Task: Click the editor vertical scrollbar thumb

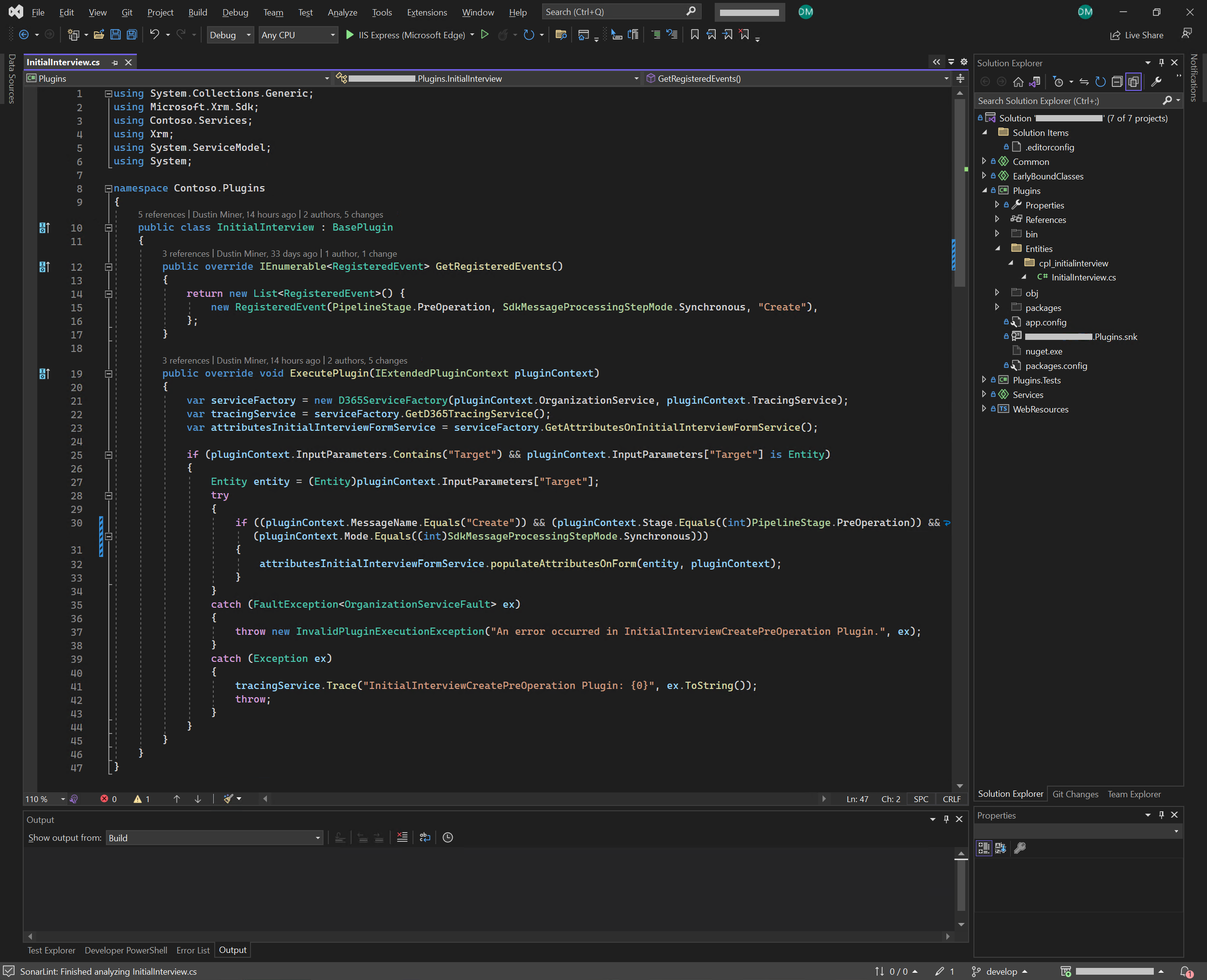Action: [x=960, y=192]
